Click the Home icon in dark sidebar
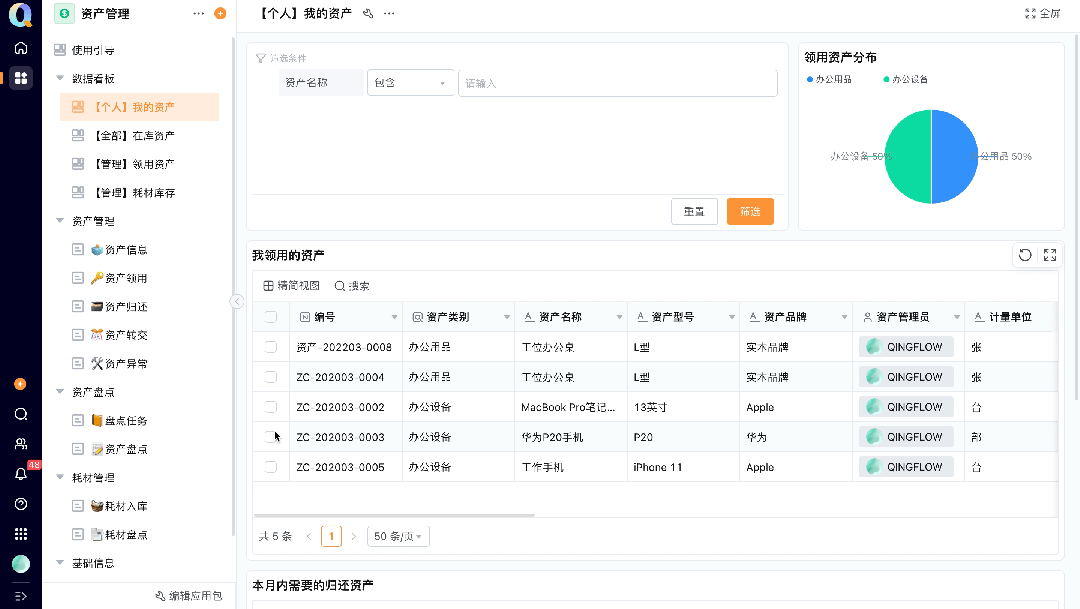 [x=20, y=47]
